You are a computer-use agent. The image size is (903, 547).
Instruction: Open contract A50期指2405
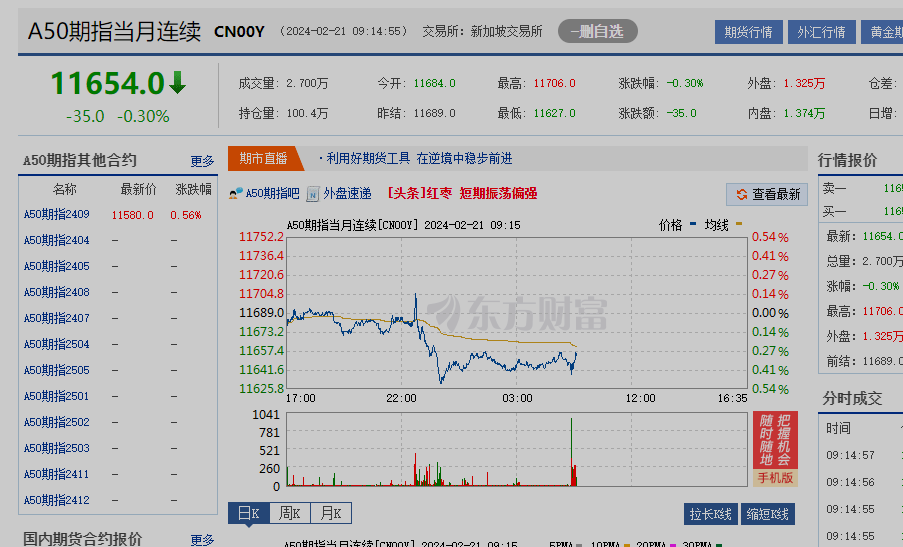(x=56, y=266)
